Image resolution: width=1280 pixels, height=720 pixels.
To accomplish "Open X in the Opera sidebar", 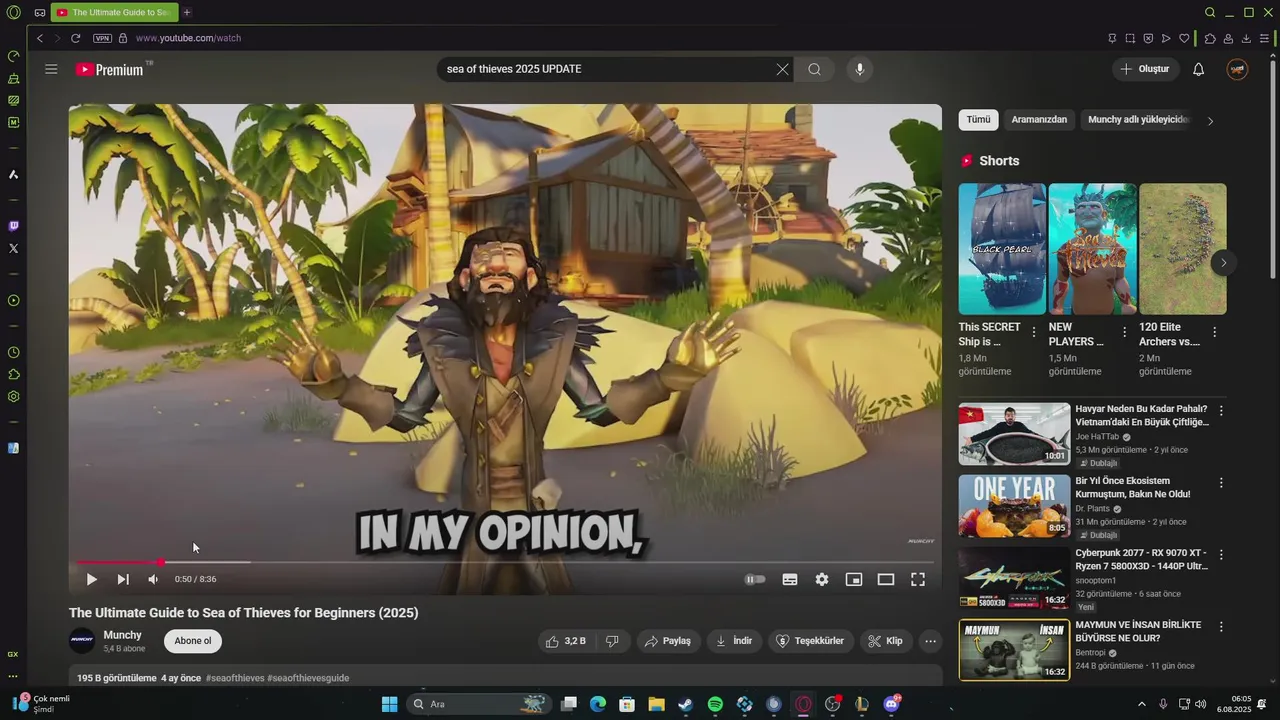I will pyautogui.click(x=13, y=248).
